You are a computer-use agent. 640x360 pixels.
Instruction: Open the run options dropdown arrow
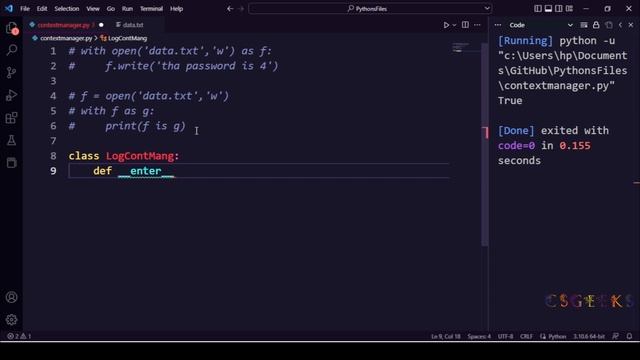tap(454, 25)
